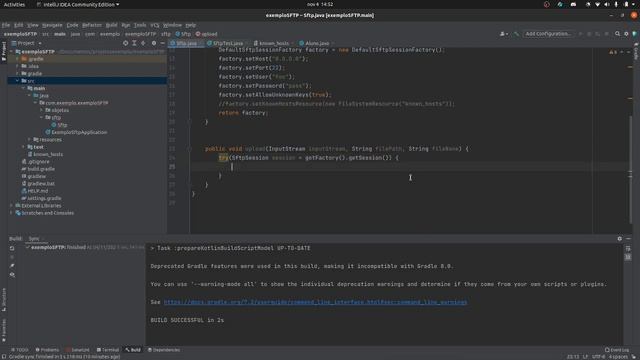Toggle soft-wrap icon in build output
The height and width of the screenshot is (360, 640).
628,248
